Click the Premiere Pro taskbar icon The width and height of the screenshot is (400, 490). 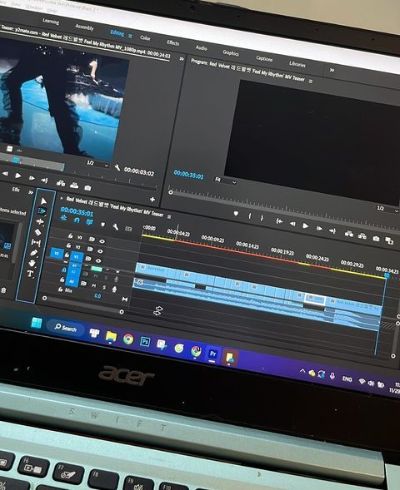point(213,354)
